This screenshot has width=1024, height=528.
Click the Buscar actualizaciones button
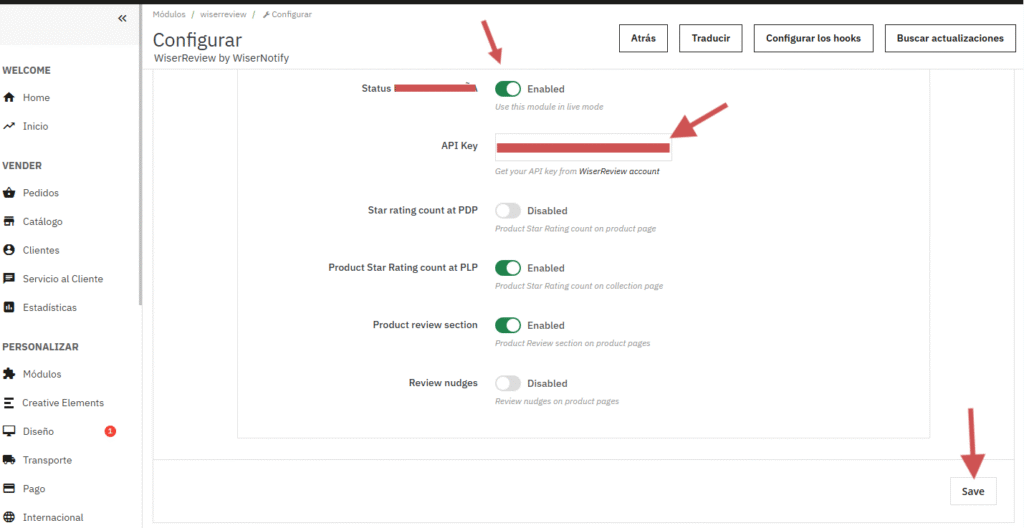tap(949, 38)
